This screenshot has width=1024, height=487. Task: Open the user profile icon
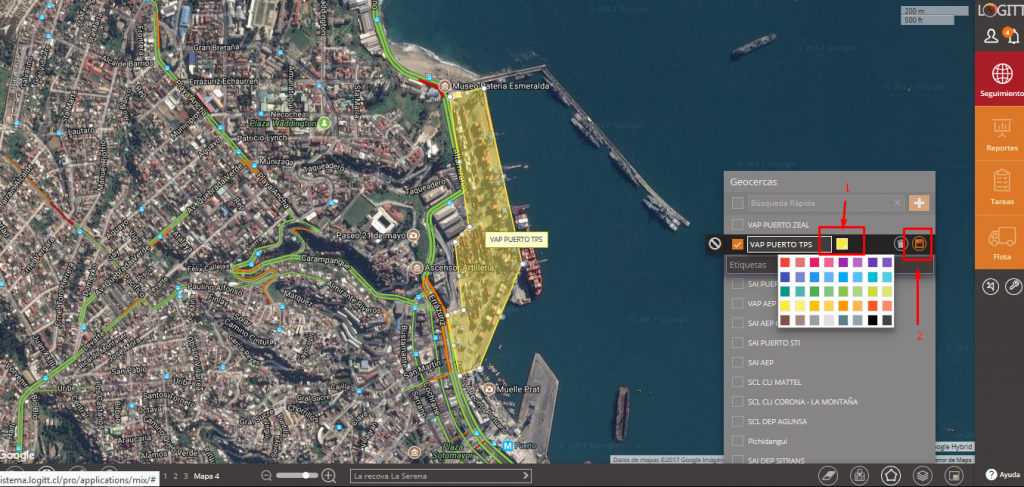click(x=991, y=36)
